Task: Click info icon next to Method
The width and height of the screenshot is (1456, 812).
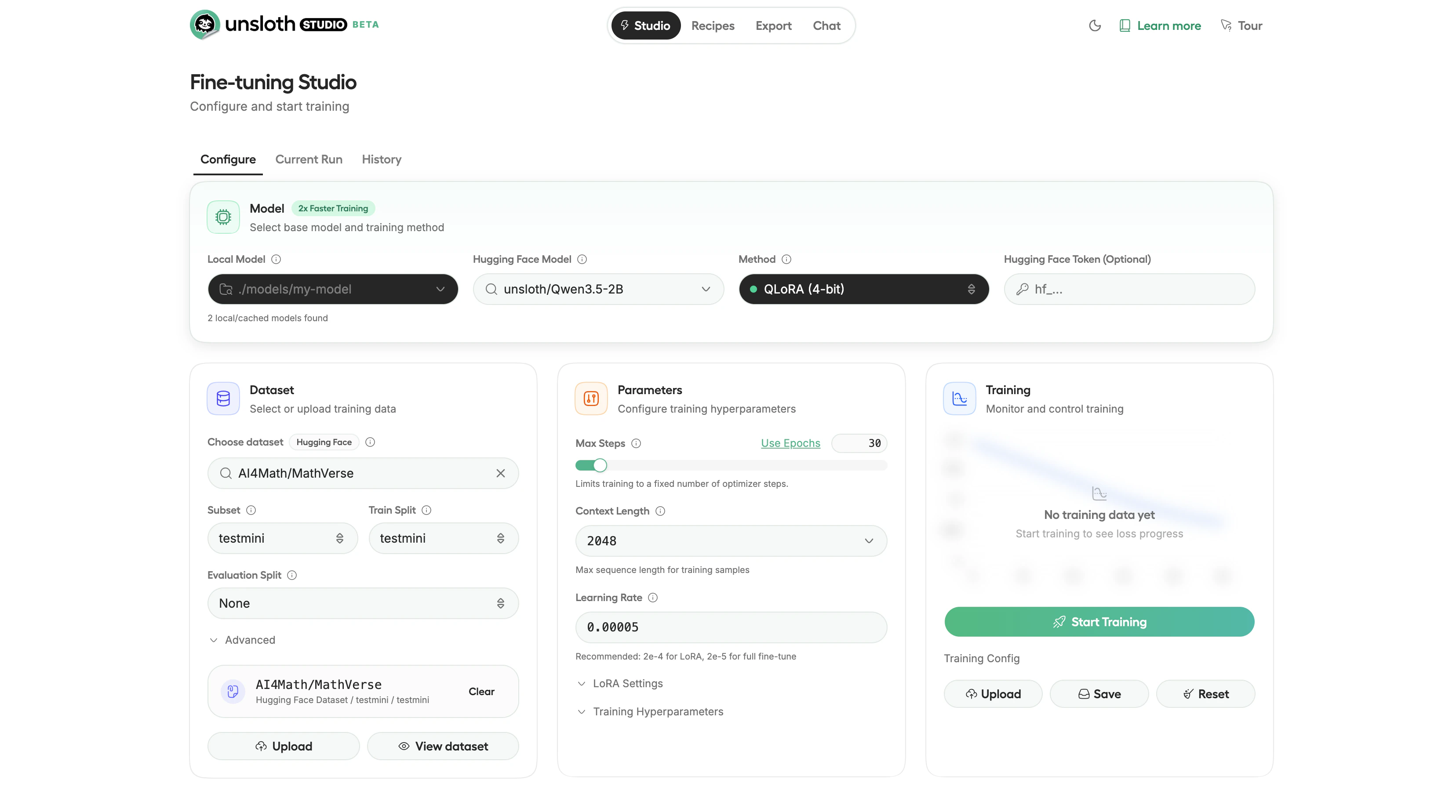Action: (x=786, y=259)
